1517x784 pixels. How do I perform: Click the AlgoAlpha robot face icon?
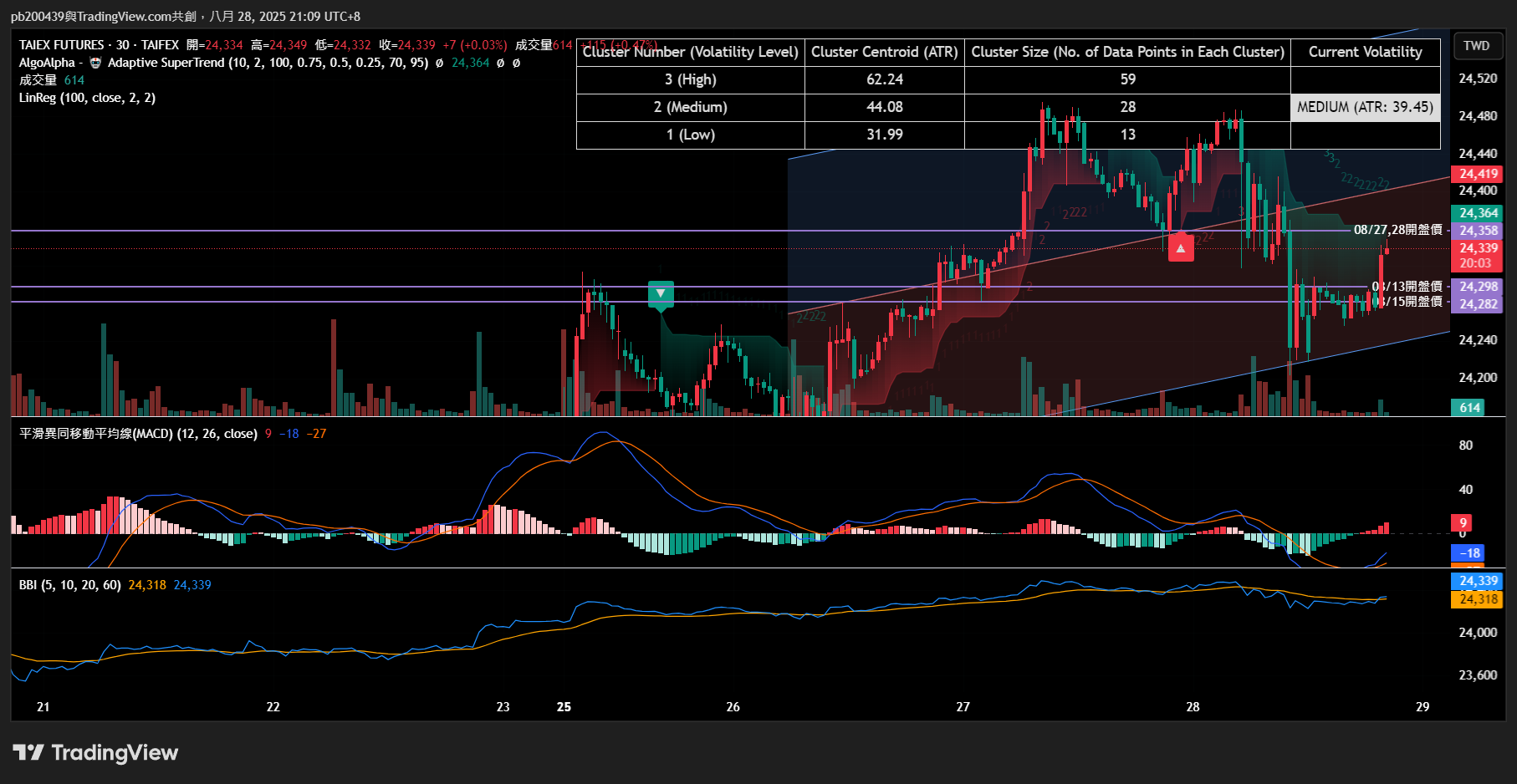(95, 63)
